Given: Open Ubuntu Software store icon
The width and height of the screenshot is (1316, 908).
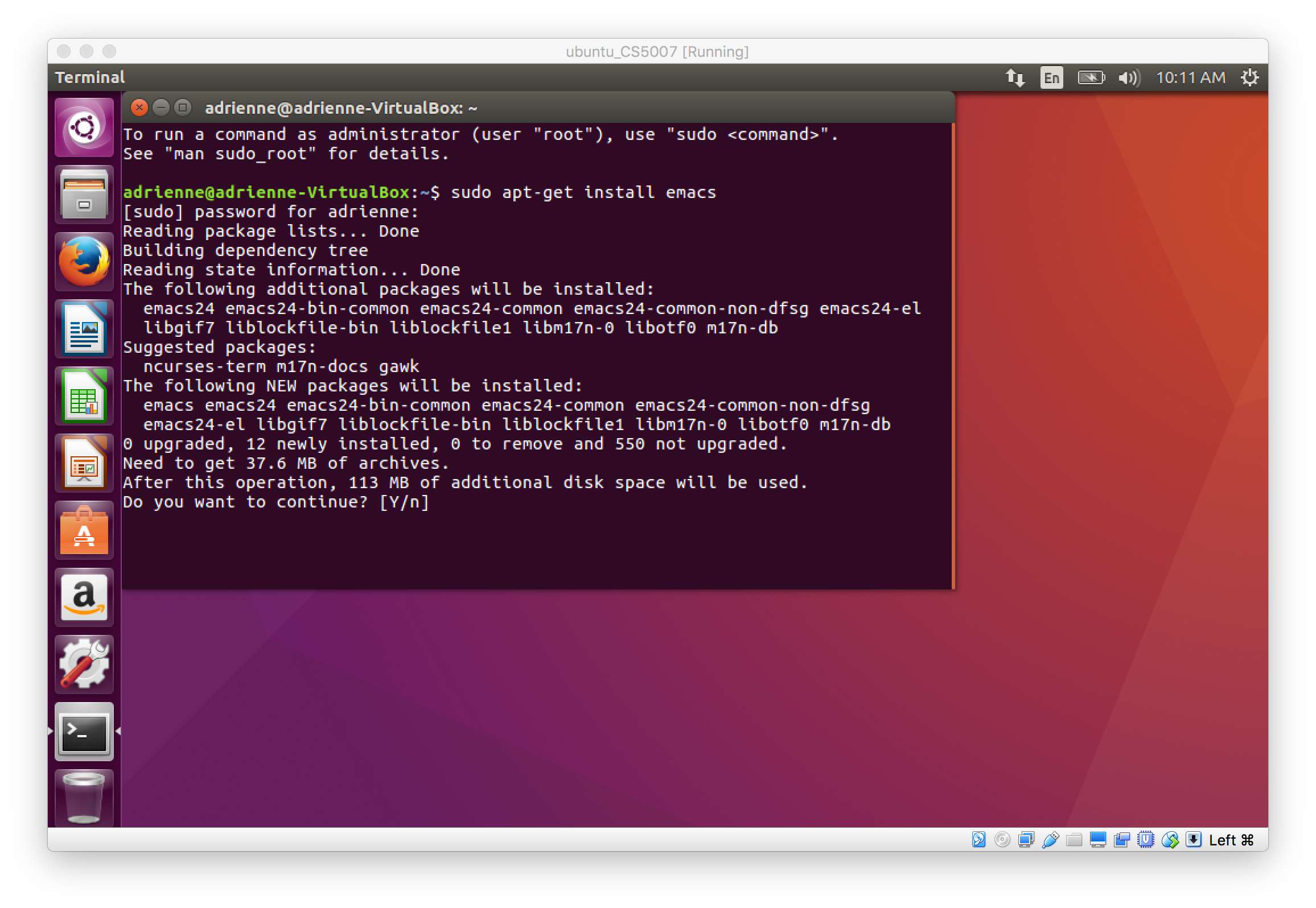Looking at the screenshot, I should click(84, 530).
